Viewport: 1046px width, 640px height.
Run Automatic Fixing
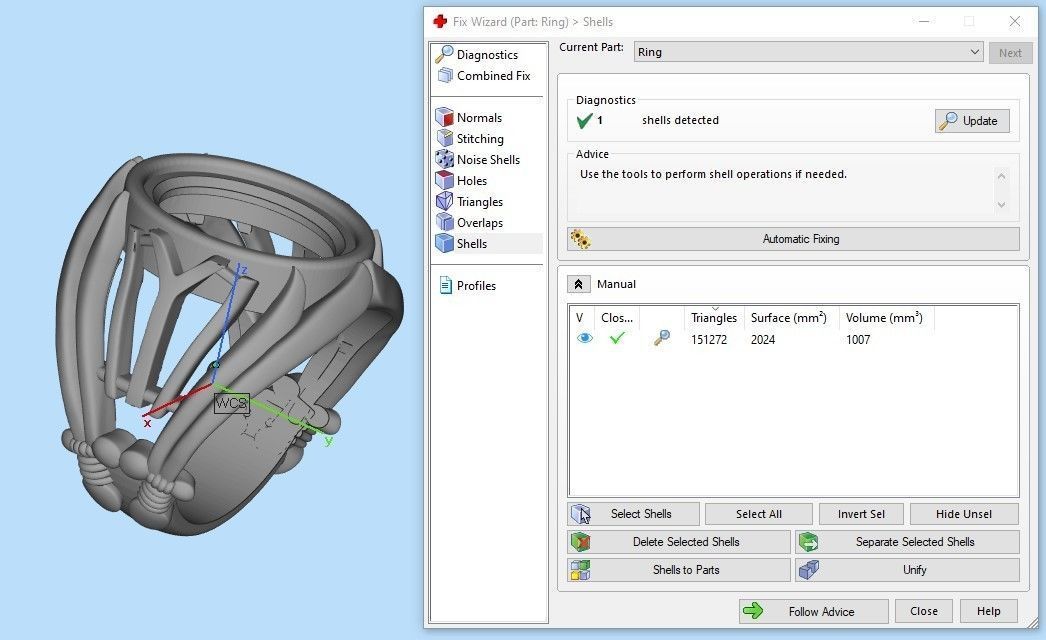793,239
